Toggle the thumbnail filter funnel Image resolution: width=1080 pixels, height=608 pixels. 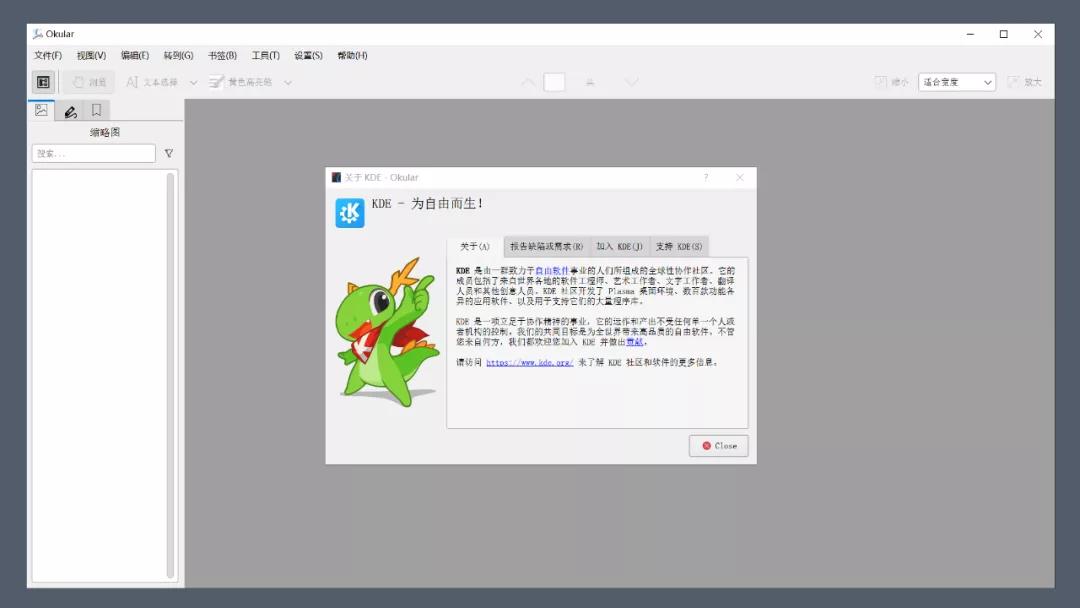point(168,153)
